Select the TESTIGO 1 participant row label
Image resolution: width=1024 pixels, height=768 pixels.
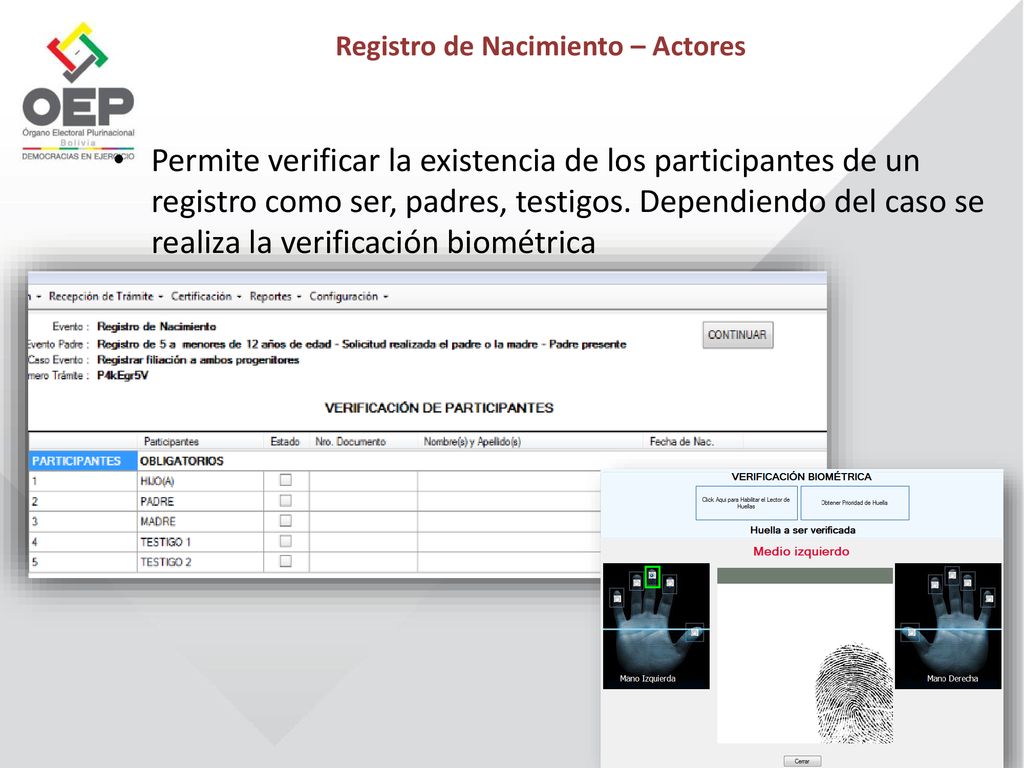pos(165,542)
